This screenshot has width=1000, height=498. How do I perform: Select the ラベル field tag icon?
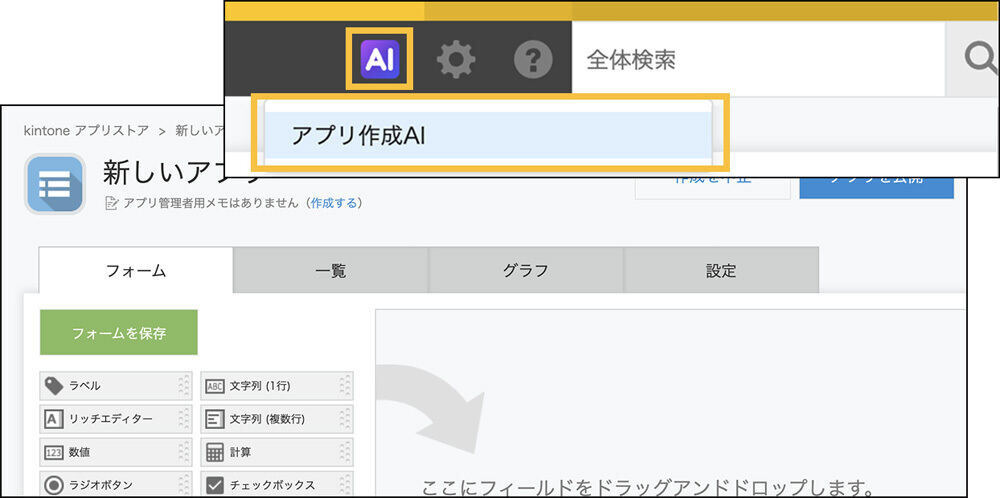tap(54, 386)
